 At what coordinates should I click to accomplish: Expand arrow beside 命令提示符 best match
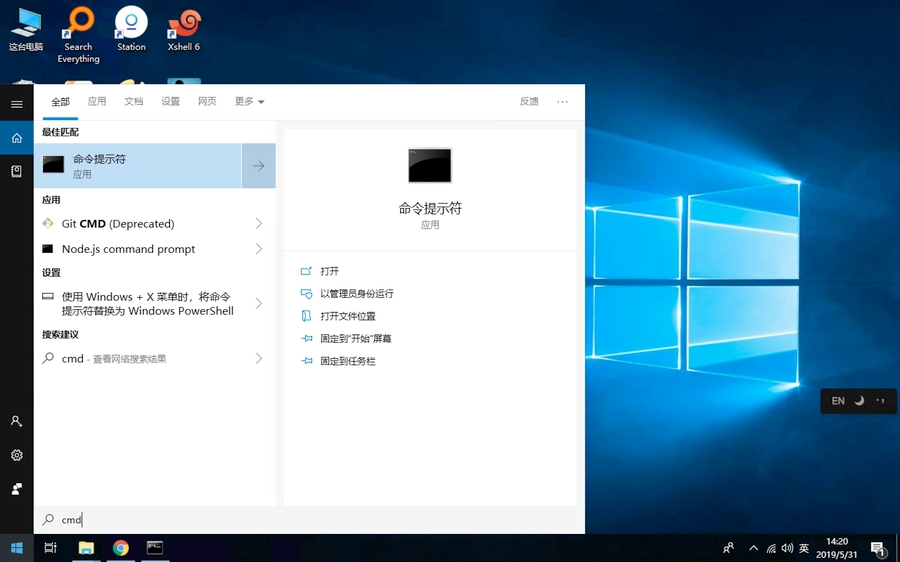pos(258,166)
